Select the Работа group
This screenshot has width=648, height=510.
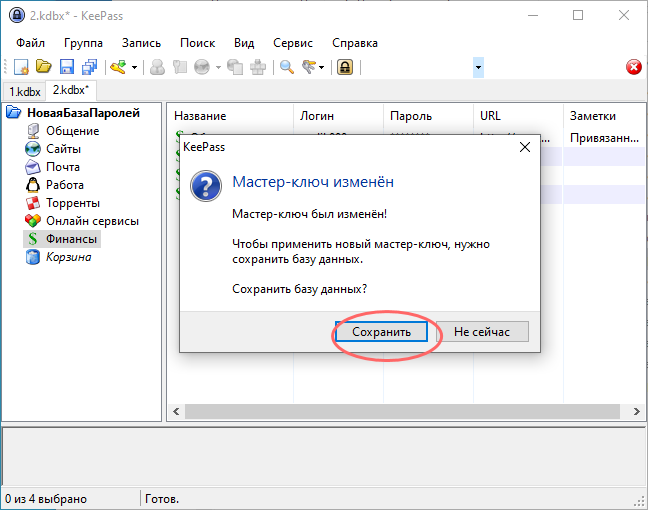pos(65,185)
